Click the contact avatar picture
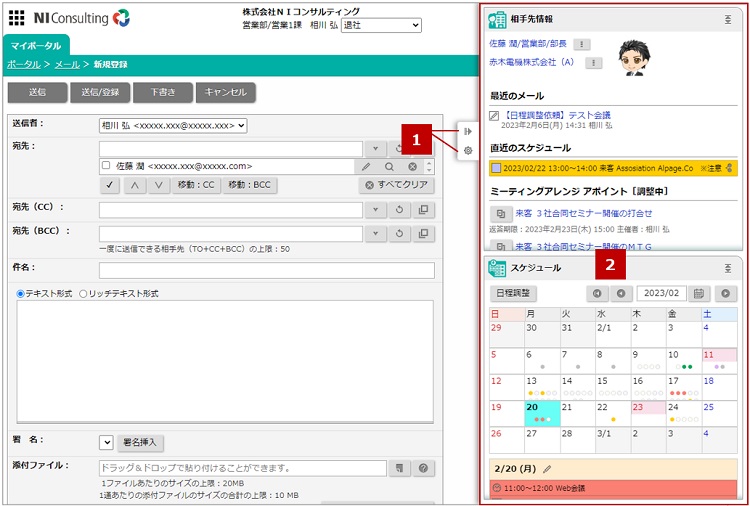Viewport: 750px width, 506px height. (634, 58)
